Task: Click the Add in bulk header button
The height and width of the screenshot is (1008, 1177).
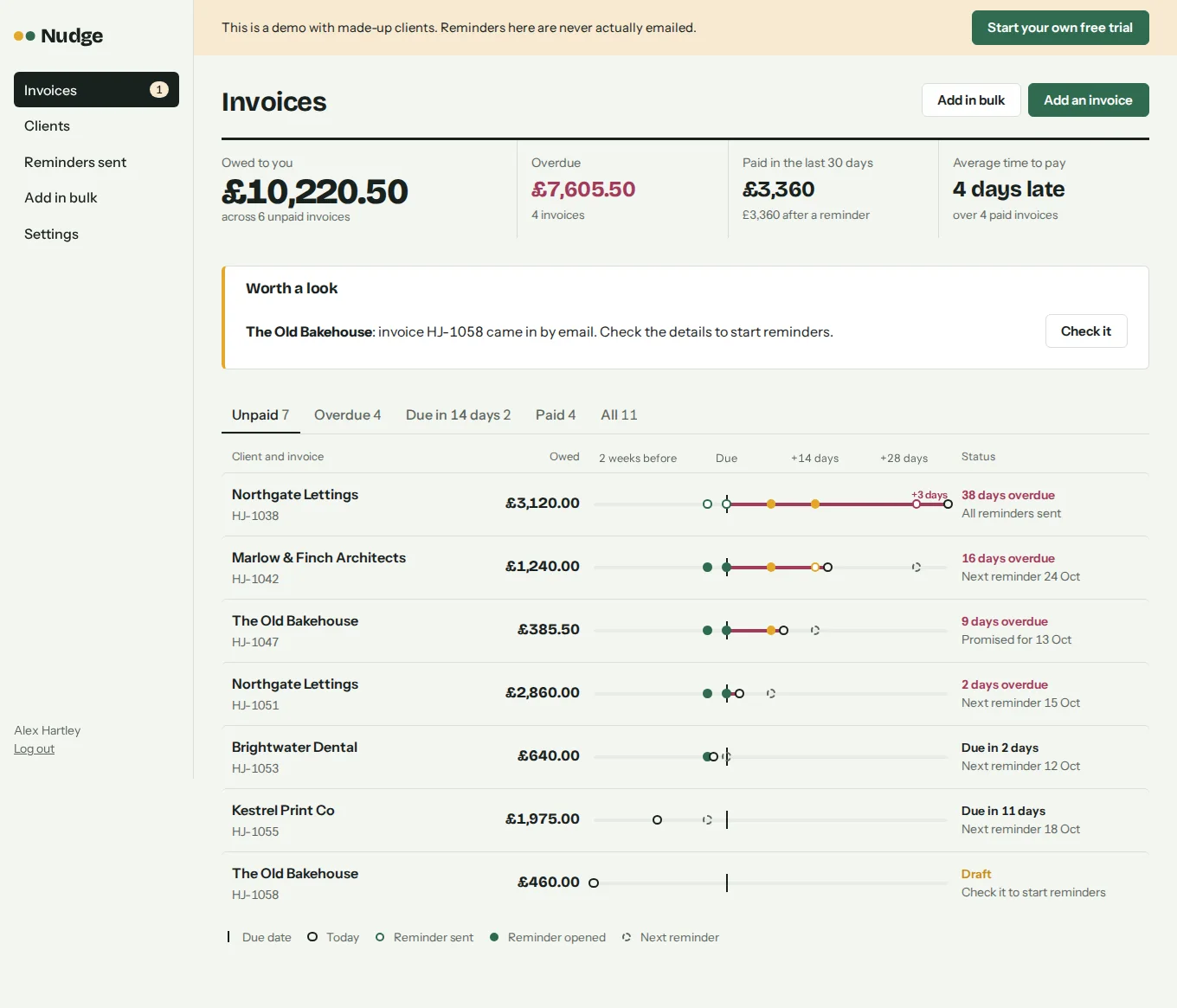Action: point(971,100)
